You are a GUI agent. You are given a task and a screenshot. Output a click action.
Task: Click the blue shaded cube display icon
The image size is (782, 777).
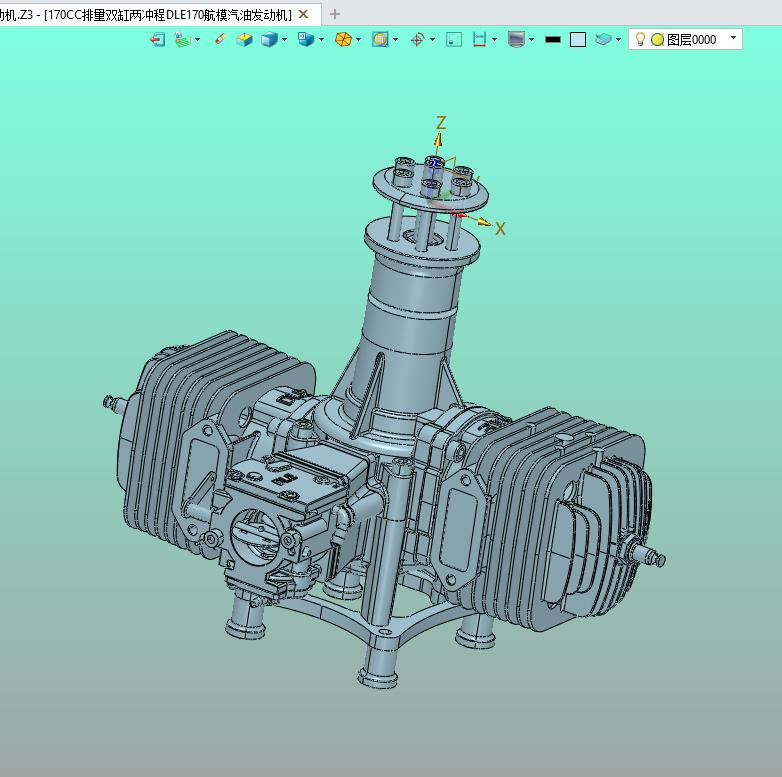(x=269, y=39)
